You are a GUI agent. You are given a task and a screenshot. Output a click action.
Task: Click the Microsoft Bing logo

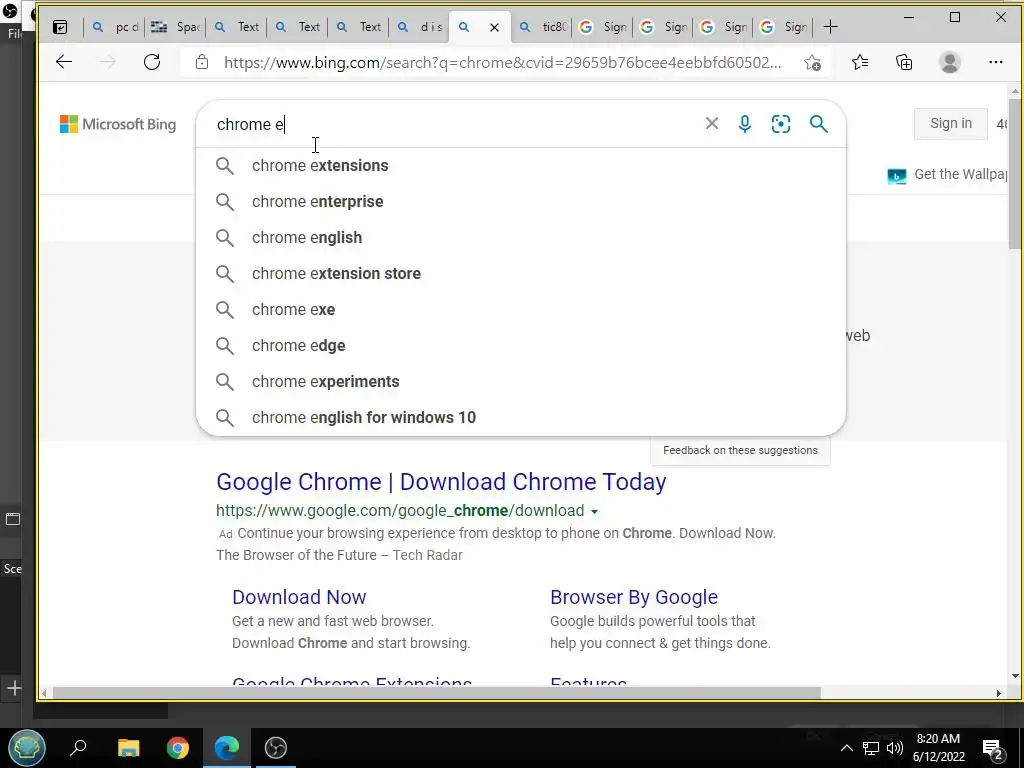(x=118, y=124)
